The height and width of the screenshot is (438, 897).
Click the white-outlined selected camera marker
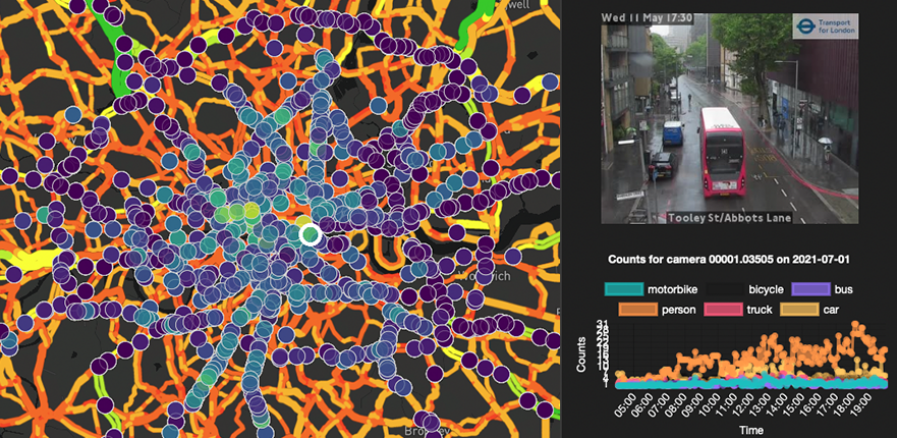[310, 235]
